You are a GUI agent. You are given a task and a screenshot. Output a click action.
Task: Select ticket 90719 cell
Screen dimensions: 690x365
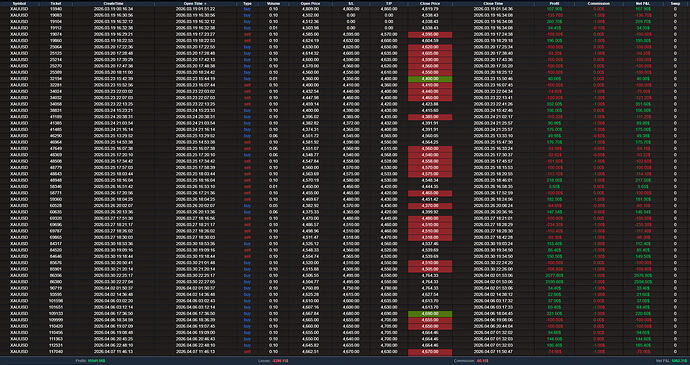tap(55, 288)
